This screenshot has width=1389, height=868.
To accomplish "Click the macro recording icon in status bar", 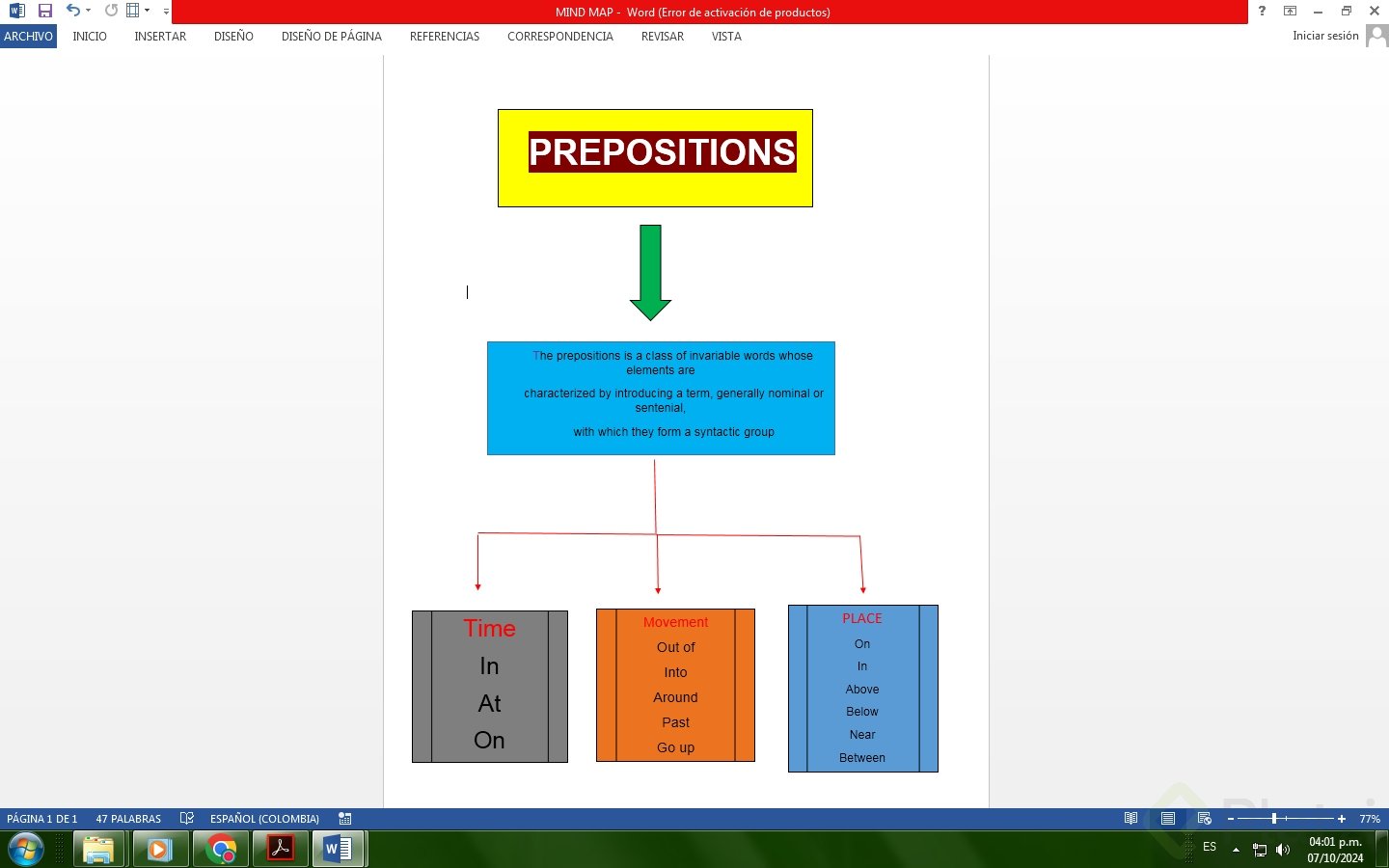I will pyautogui.click(x=344, y=819).
